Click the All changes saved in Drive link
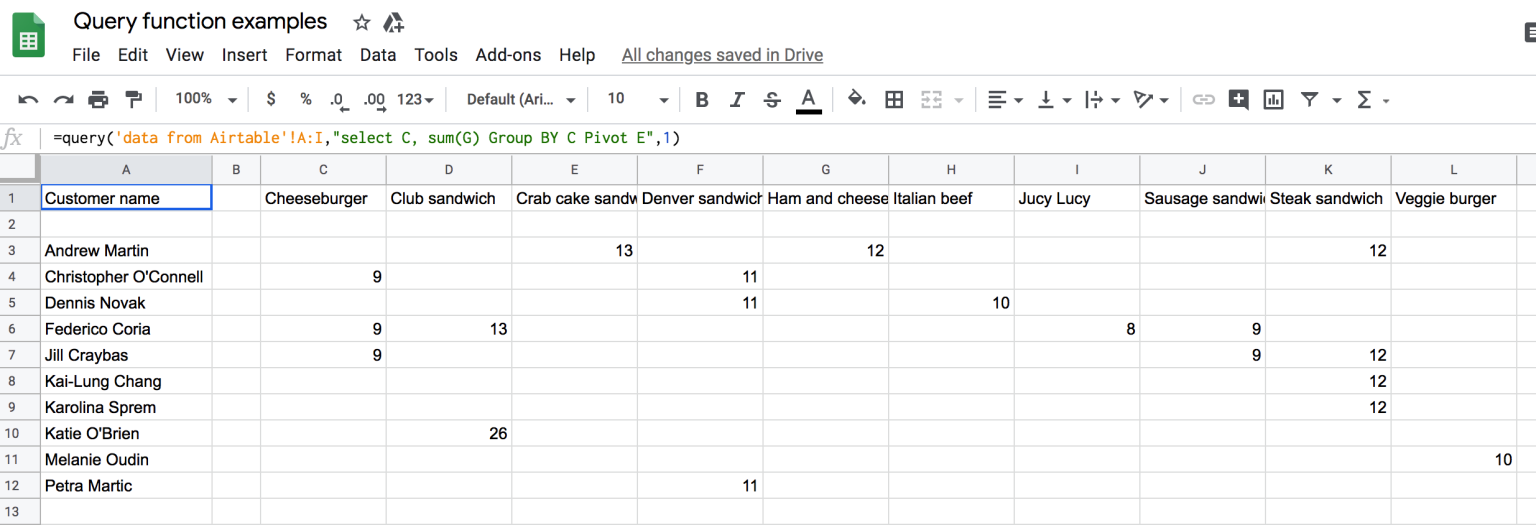 coord(722,55)
